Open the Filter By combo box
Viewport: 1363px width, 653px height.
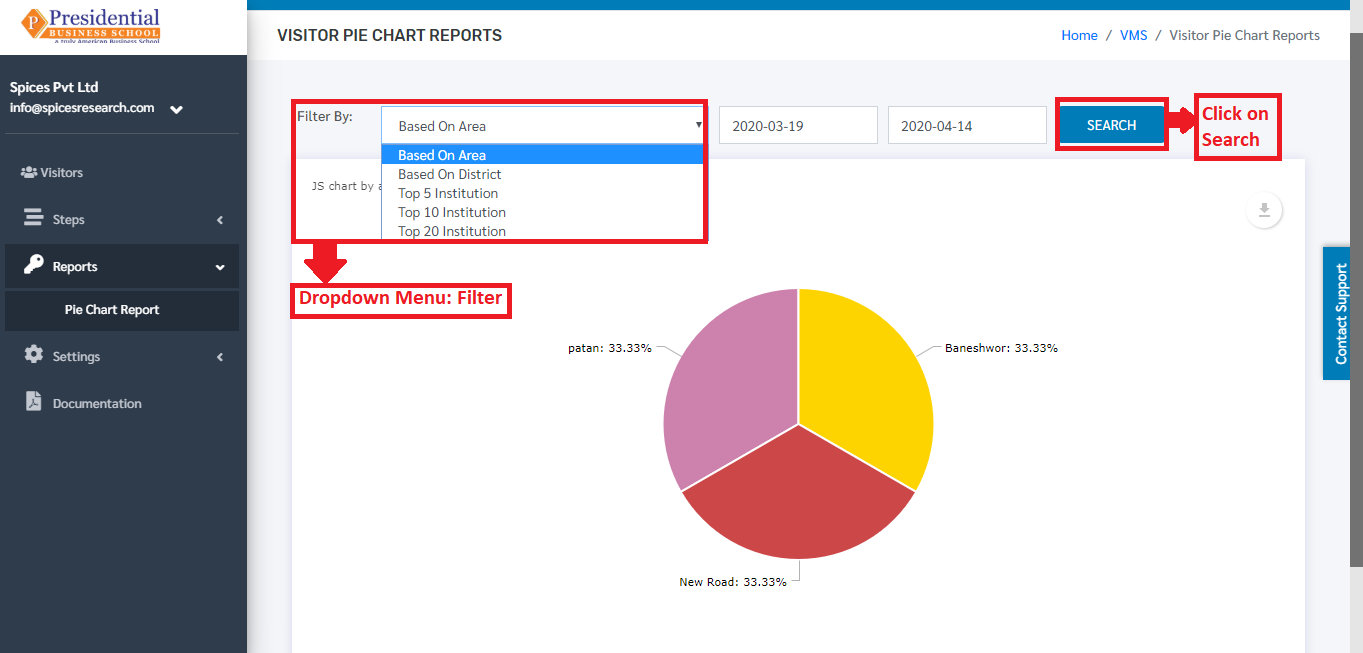click(x=543, y=126)
